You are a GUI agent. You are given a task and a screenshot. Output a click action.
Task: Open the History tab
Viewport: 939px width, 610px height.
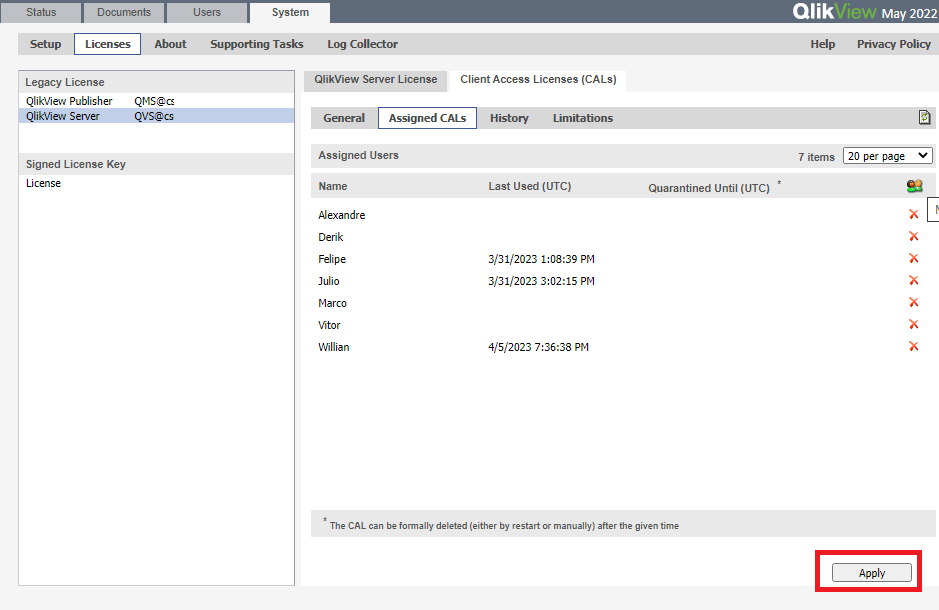coord(509,118)
